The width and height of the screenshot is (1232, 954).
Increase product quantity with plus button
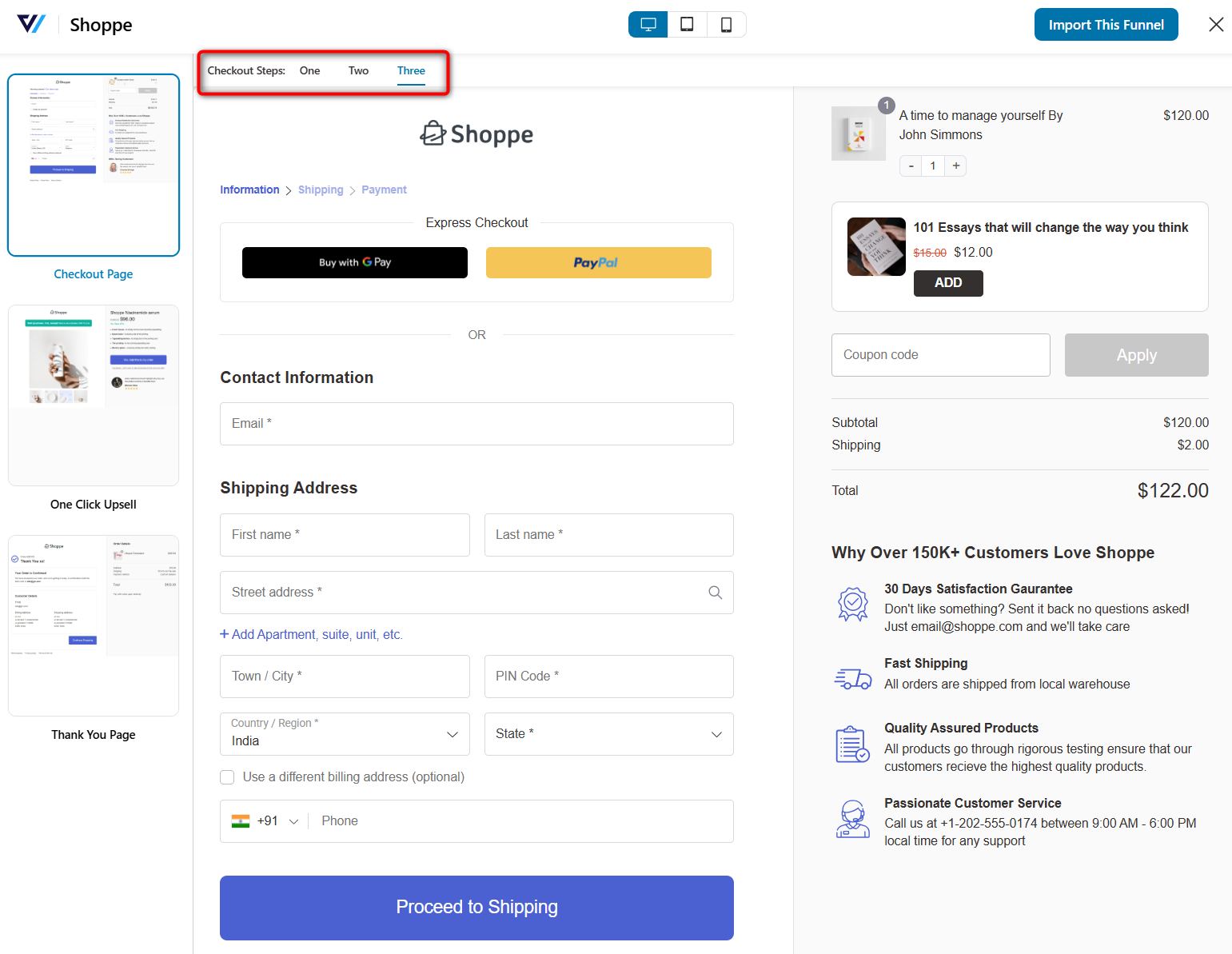point(955,166)
